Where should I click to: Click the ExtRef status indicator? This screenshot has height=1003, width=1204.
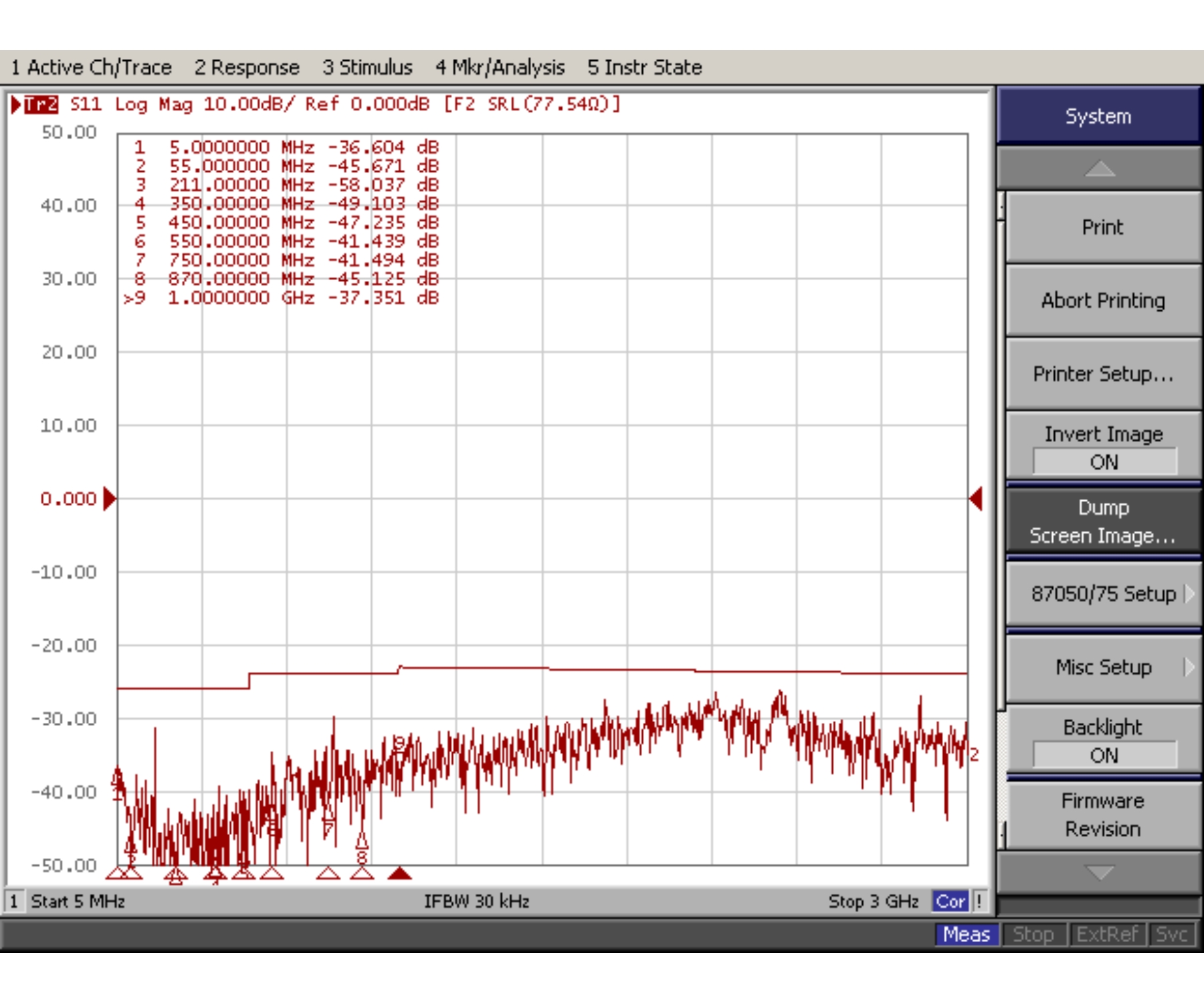(1107, 934)
